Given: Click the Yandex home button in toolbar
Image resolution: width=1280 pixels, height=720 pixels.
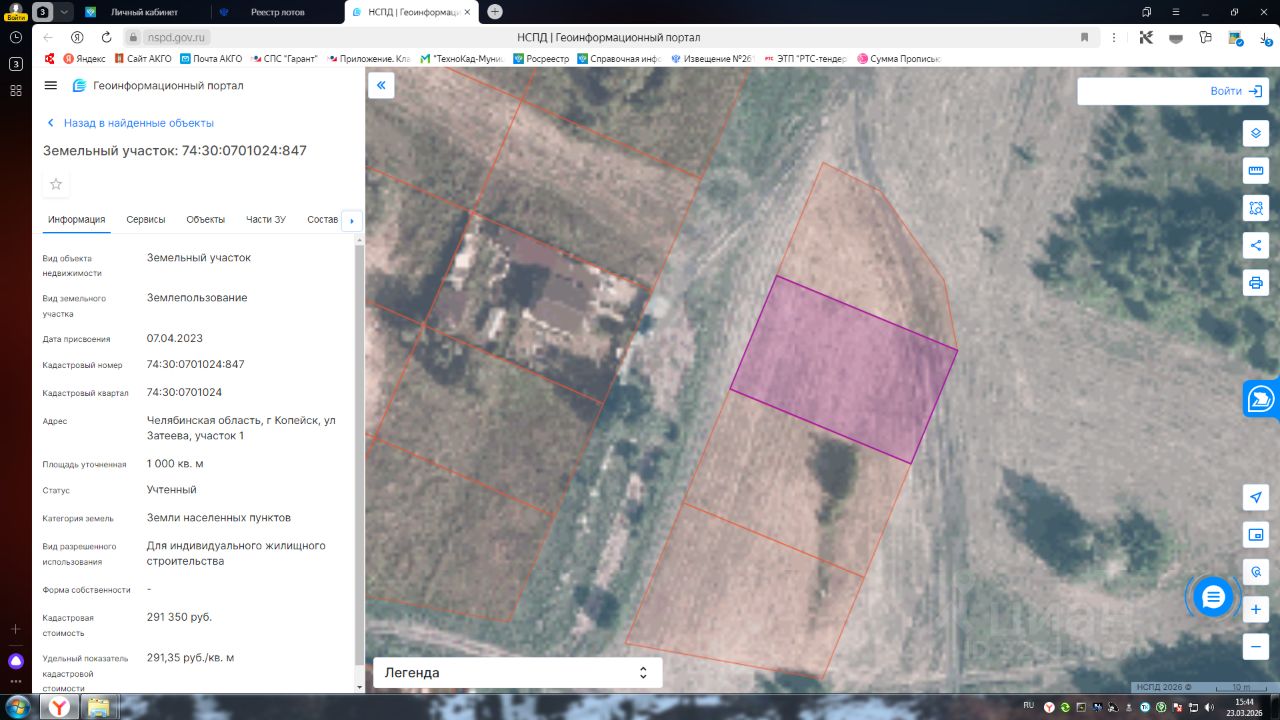Looking at the screenshot, I should coord(76,37).
